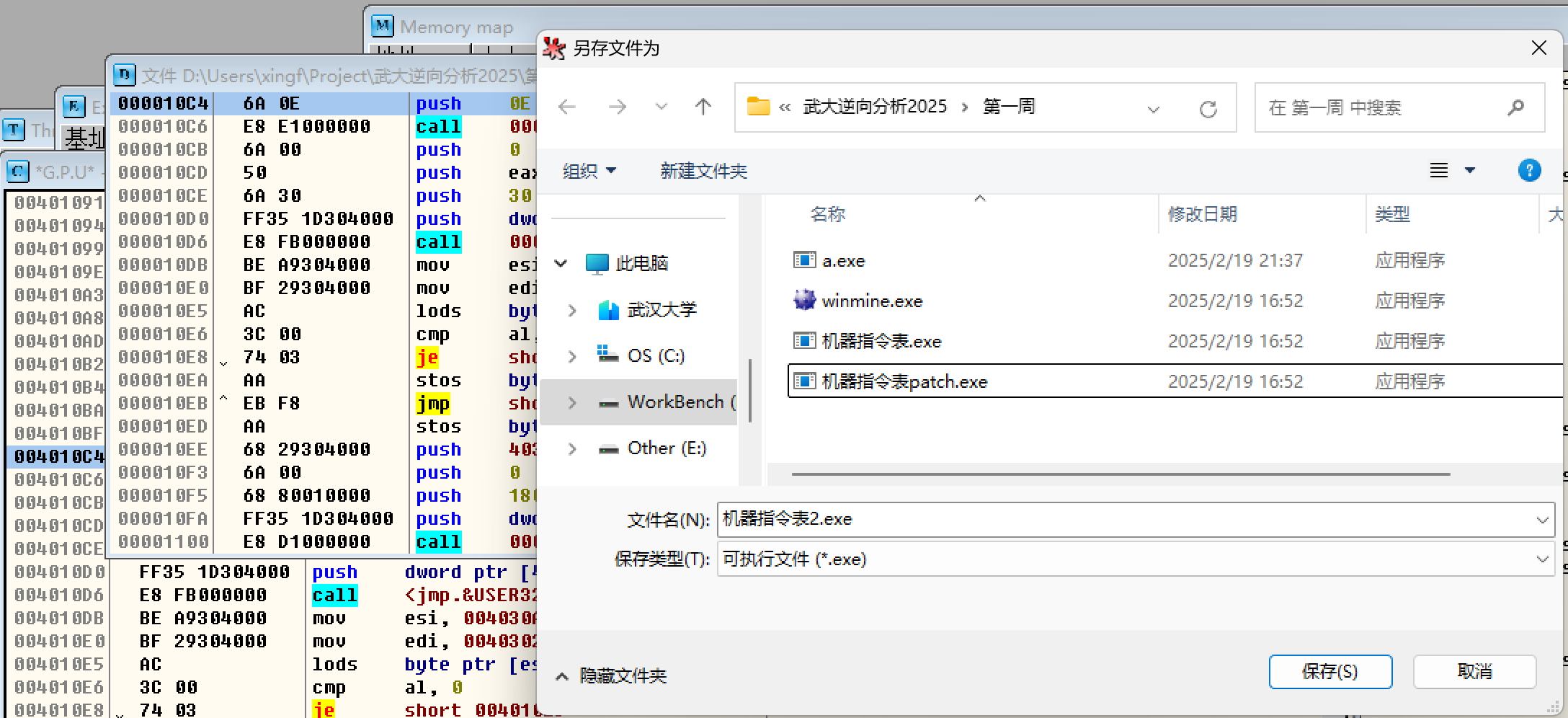Open the save type dropdown
The image size is (1568, 718).
click(1542, 559)
